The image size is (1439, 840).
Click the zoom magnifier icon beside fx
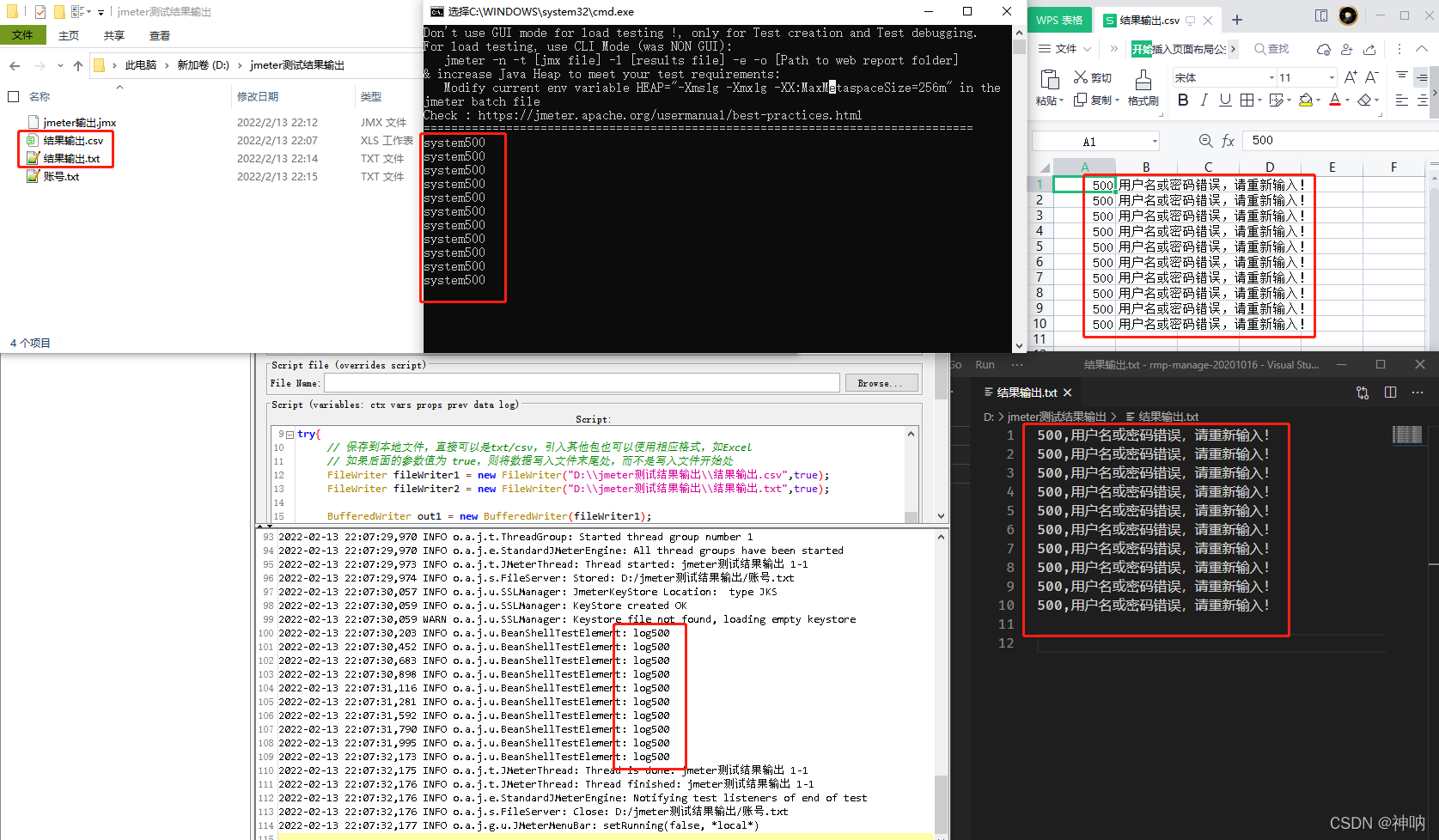coord(1205,141)
